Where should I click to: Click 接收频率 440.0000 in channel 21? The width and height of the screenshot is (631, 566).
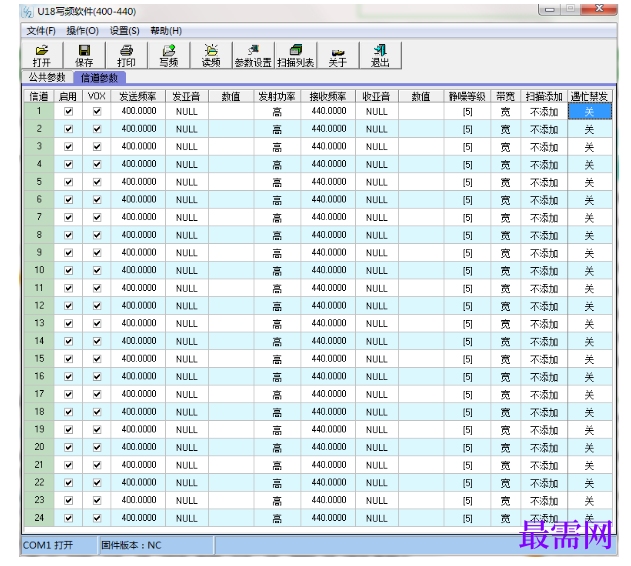[x=328, y=465]
